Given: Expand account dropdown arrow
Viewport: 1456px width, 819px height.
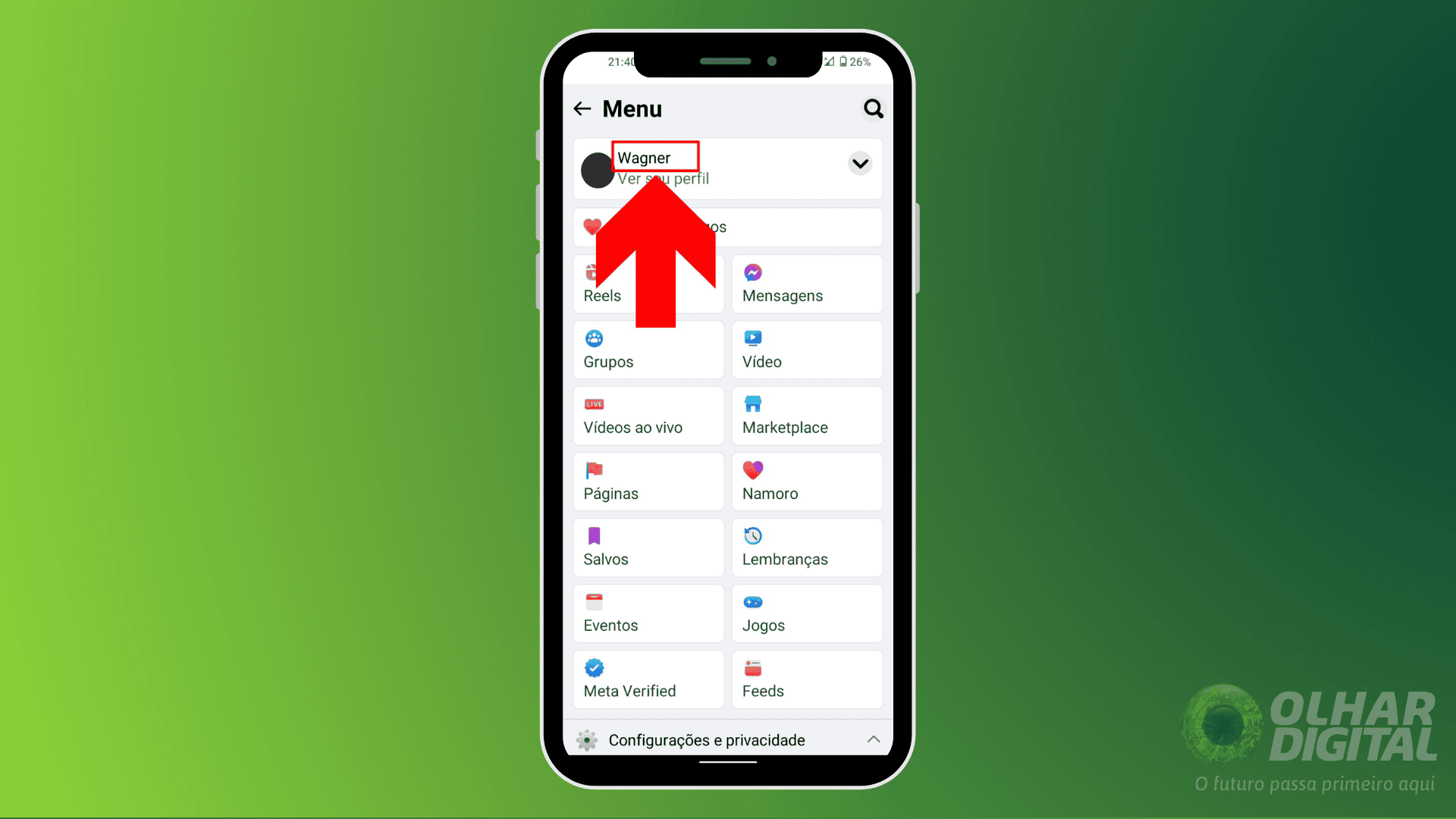Looking at the screenshot, I should click(860, 163).
